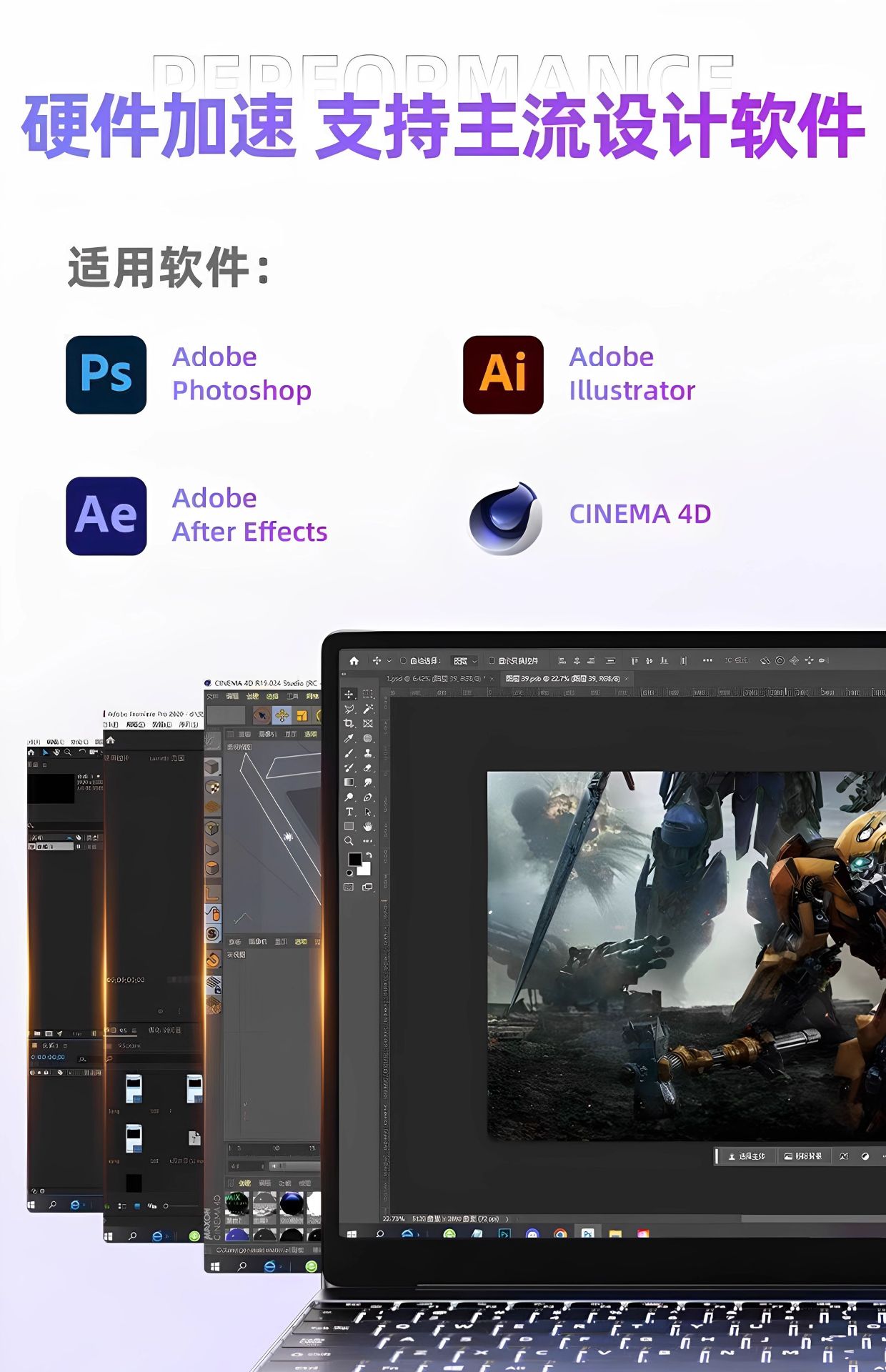Expand the Move tool preset dropdown arrow
The image size is (886, 1372).
point(389,661)
